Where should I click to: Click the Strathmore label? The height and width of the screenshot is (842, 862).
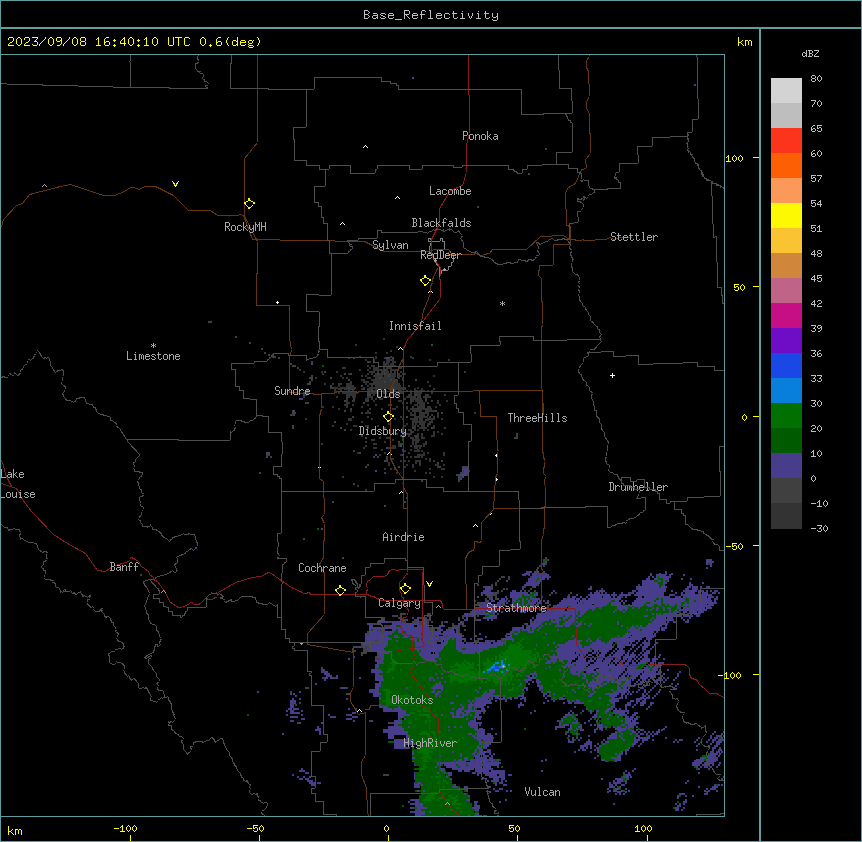click(516, 608)
